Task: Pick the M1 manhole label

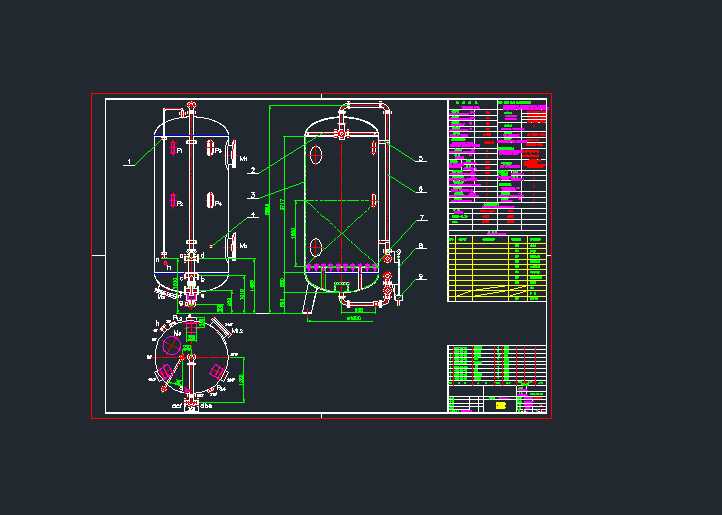Action: click(244, 158)
